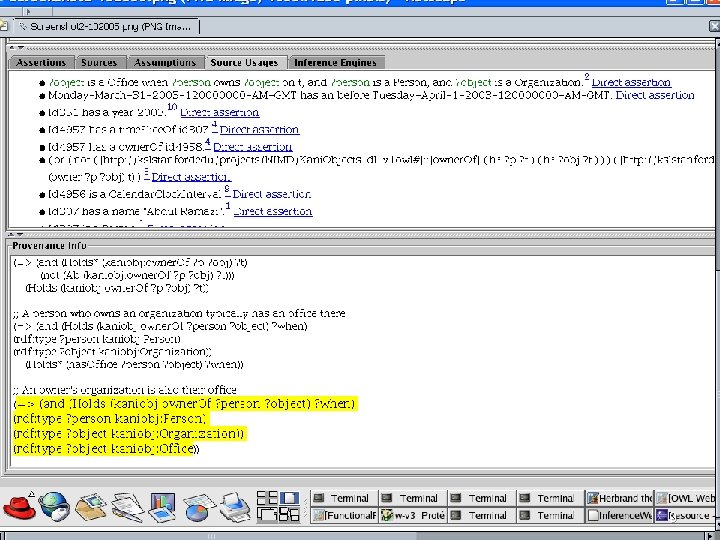
Task: Open Direct assertion link for ownerOf id4958 row
Action: coord(253,147)
